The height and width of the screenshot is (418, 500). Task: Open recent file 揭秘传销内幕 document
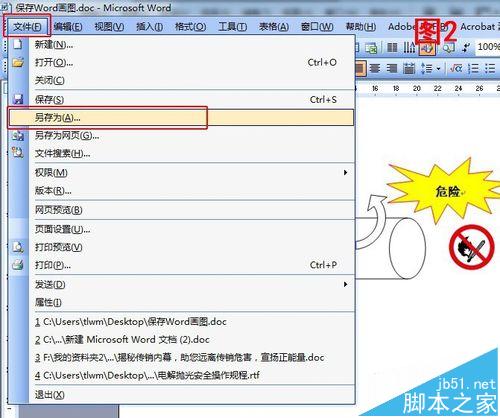click(181, 358)
